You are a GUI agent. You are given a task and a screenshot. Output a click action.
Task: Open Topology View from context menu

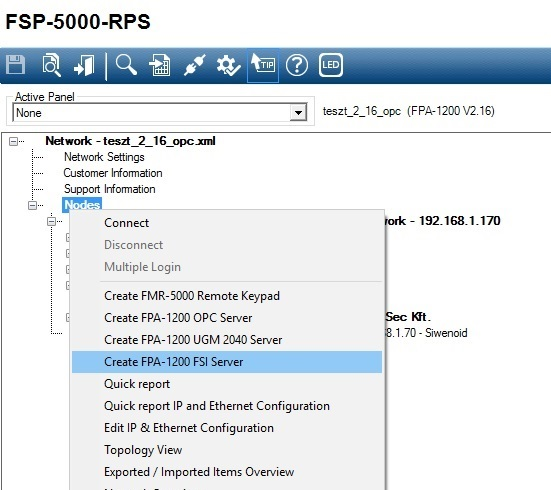tap(227, 450)
